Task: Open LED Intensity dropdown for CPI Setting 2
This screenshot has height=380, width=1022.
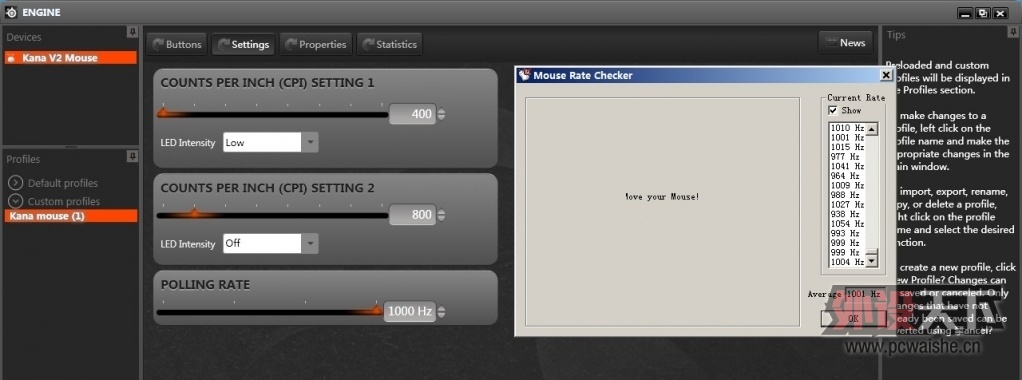Action: 310,243
